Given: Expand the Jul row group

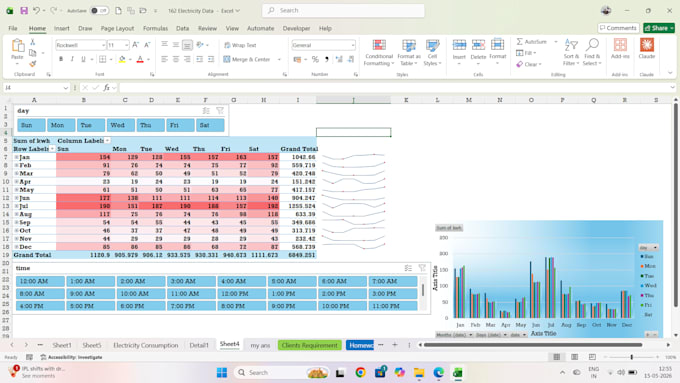Looking at the screenshot, I should (16, 206).
